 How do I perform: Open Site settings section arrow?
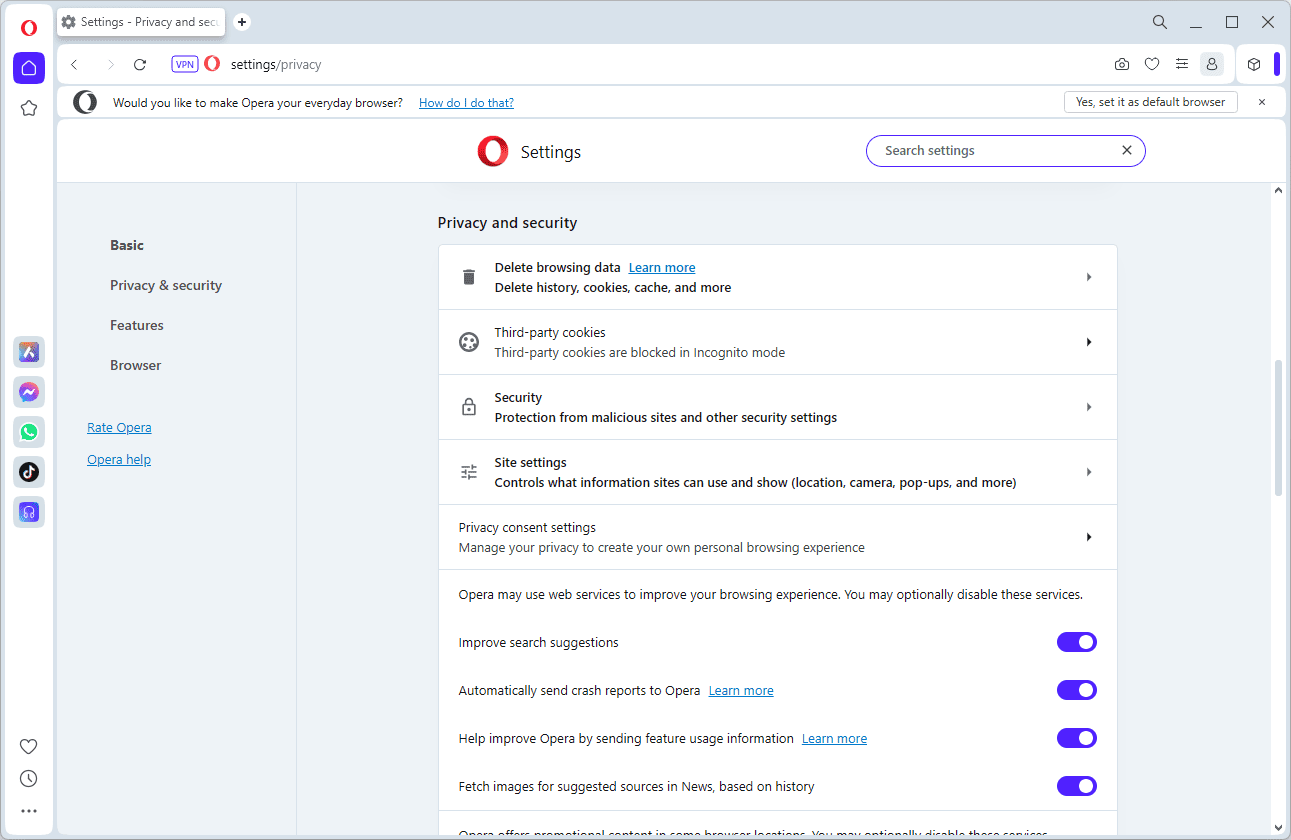coord(1088,472)
